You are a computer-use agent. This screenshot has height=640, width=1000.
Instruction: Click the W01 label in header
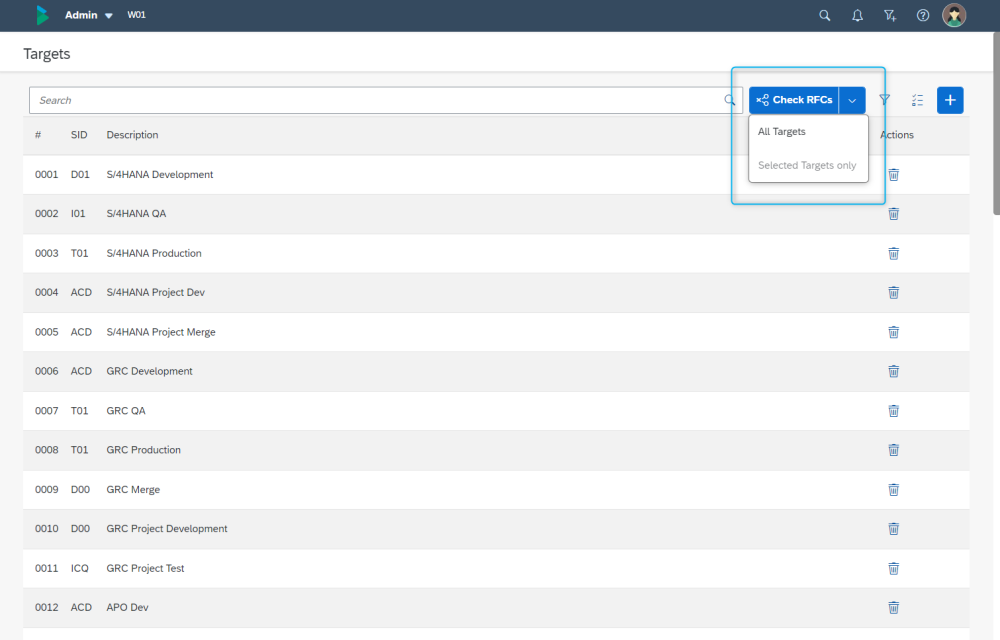point(136,15)
